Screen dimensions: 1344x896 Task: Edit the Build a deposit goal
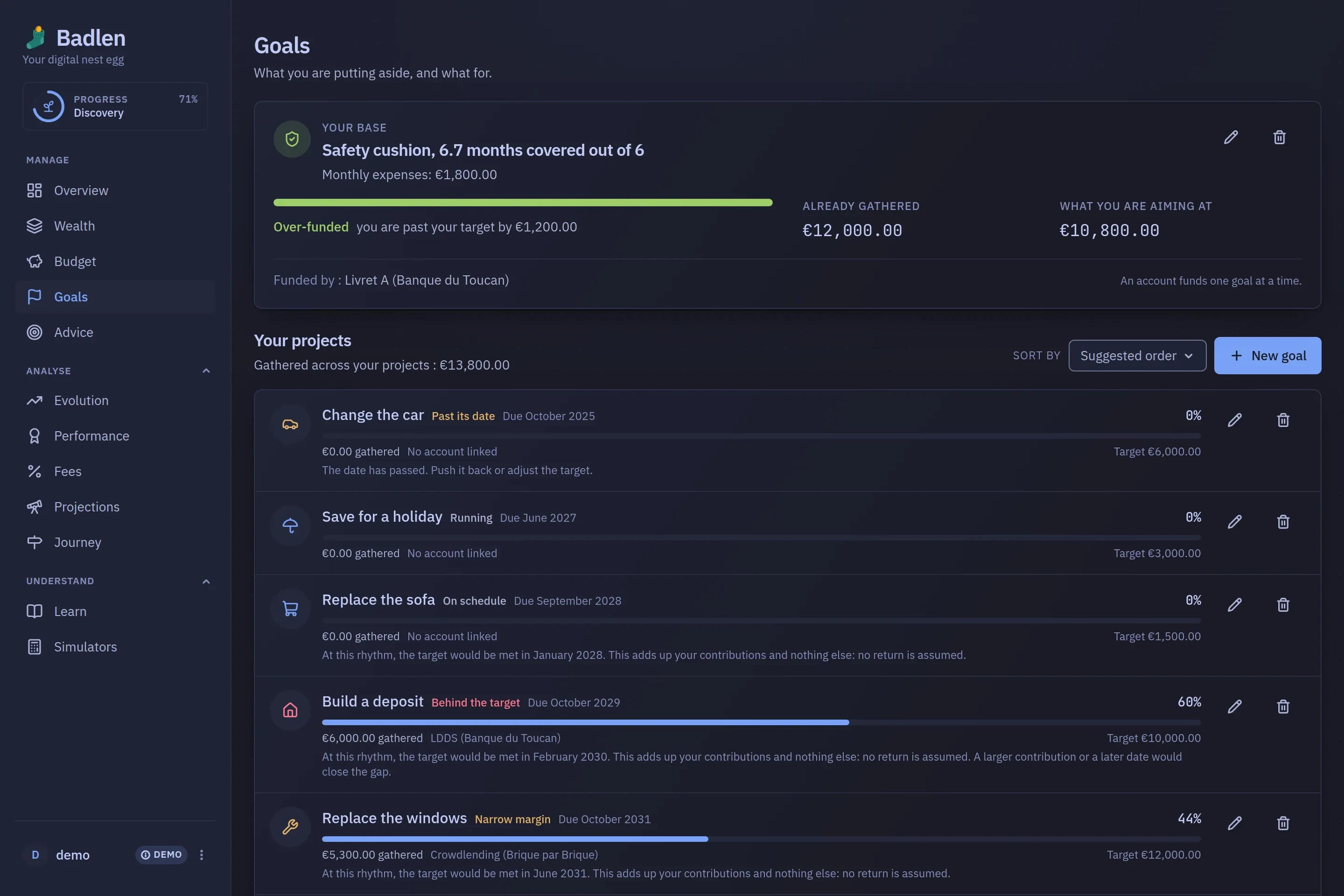point(1234,706)
